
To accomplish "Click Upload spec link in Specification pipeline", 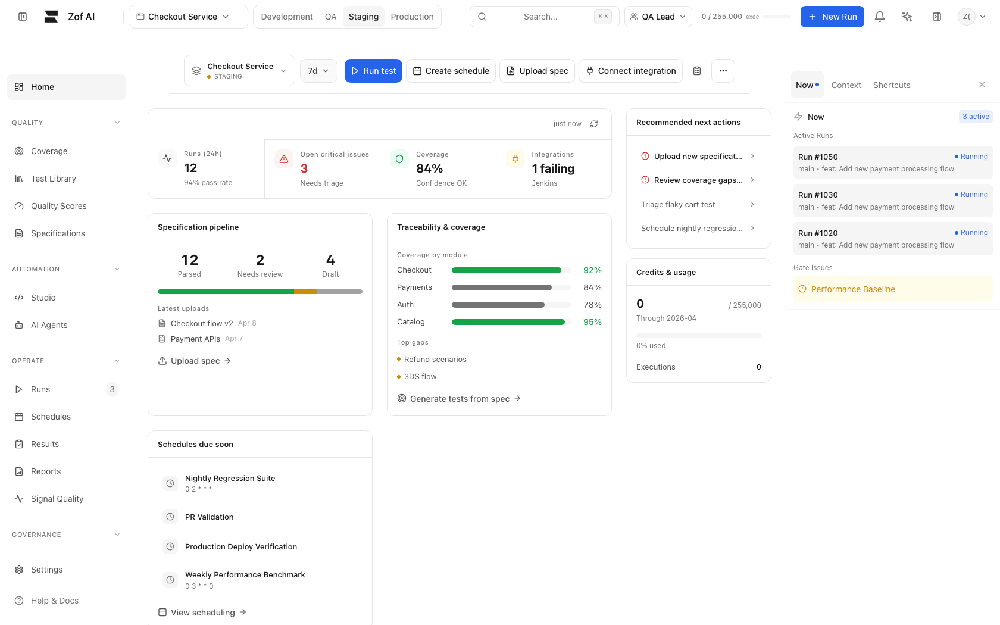I will pyautogui.click(x=194, y=361).
